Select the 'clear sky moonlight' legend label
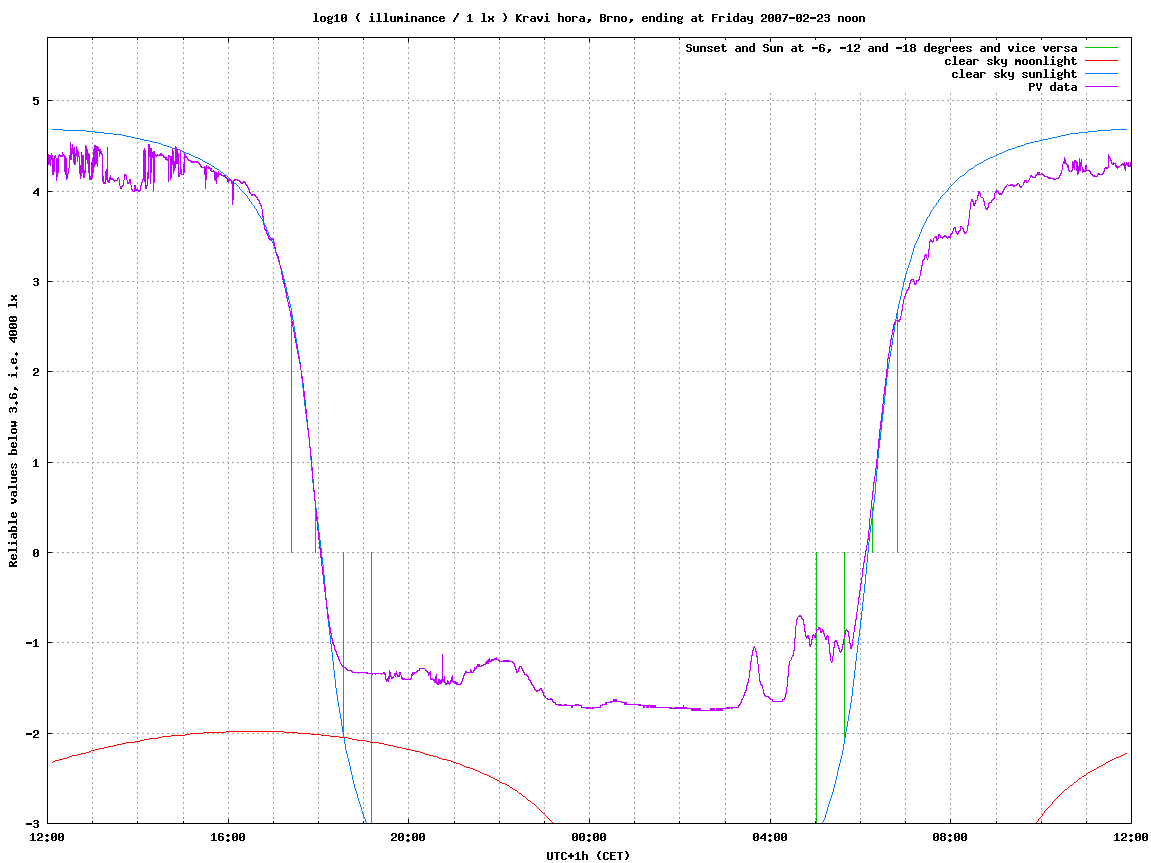 coord(1010,62)
